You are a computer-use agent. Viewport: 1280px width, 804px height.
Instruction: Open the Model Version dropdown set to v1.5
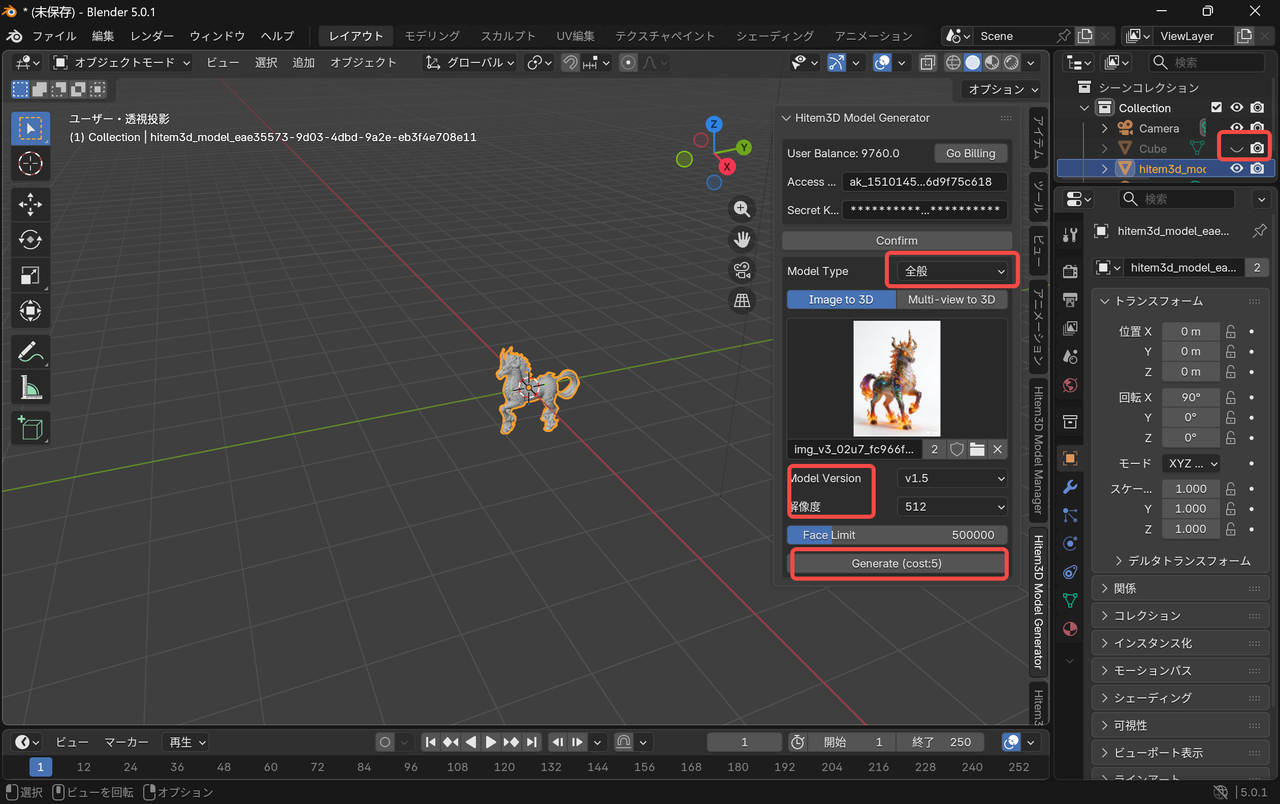(951, 478)
